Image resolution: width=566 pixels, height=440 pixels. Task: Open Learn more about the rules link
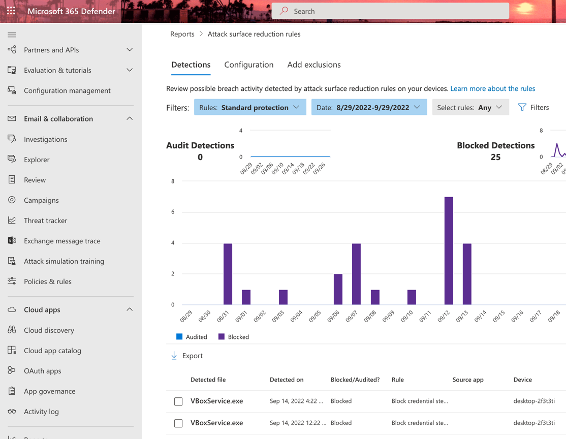pos(492,88)
